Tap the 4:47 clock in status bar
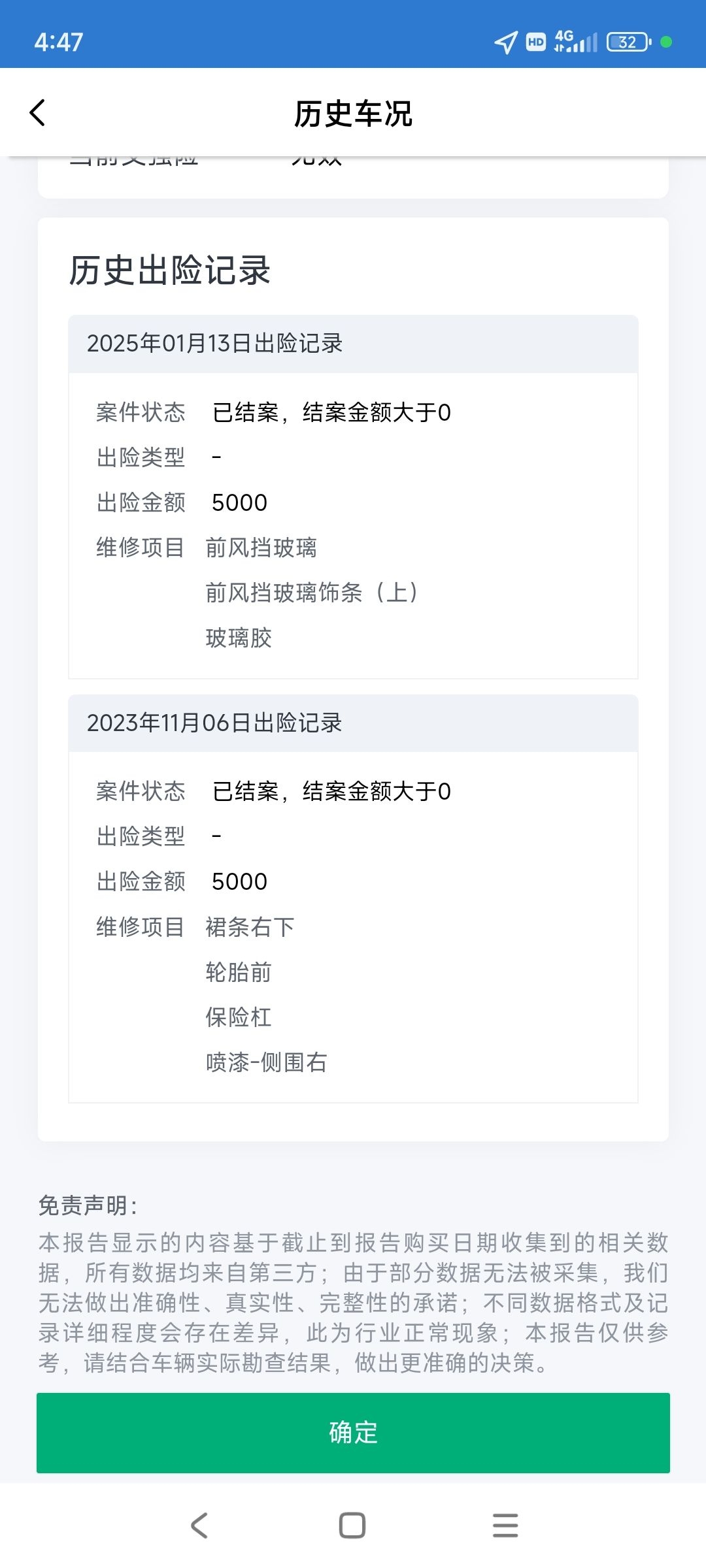The height and width of the screenshot is (1568, 706). coord(59,42)
